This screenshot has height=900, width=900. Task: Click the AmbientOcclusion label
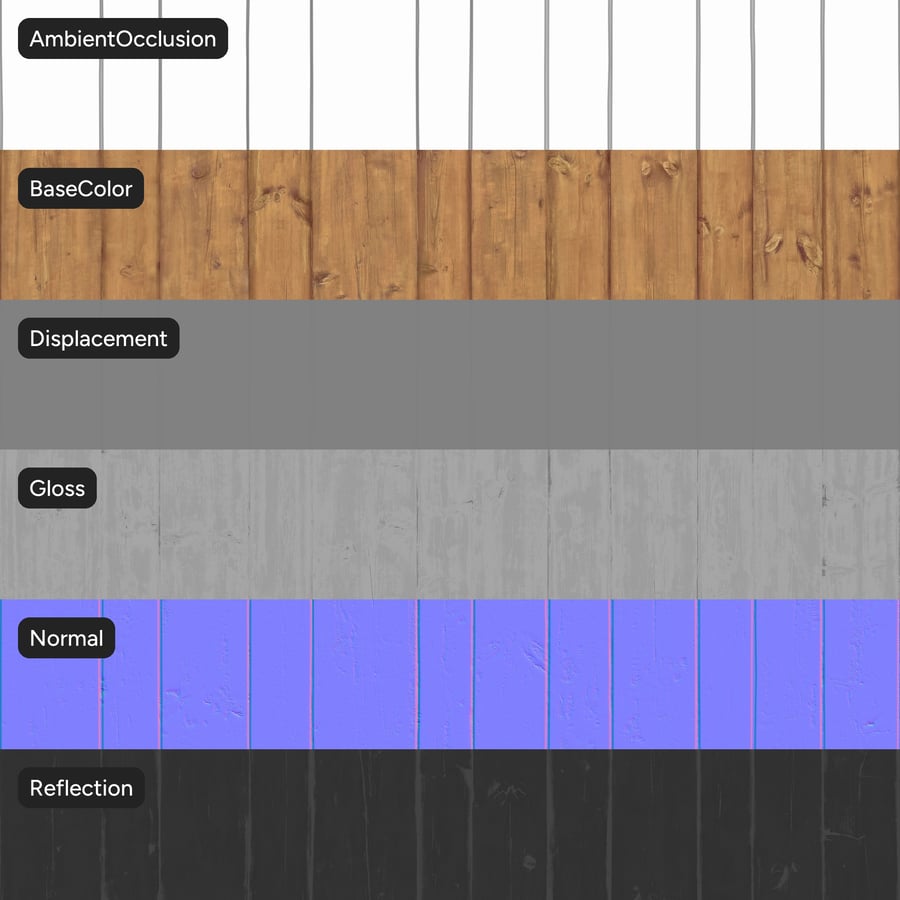coord(123,39)
